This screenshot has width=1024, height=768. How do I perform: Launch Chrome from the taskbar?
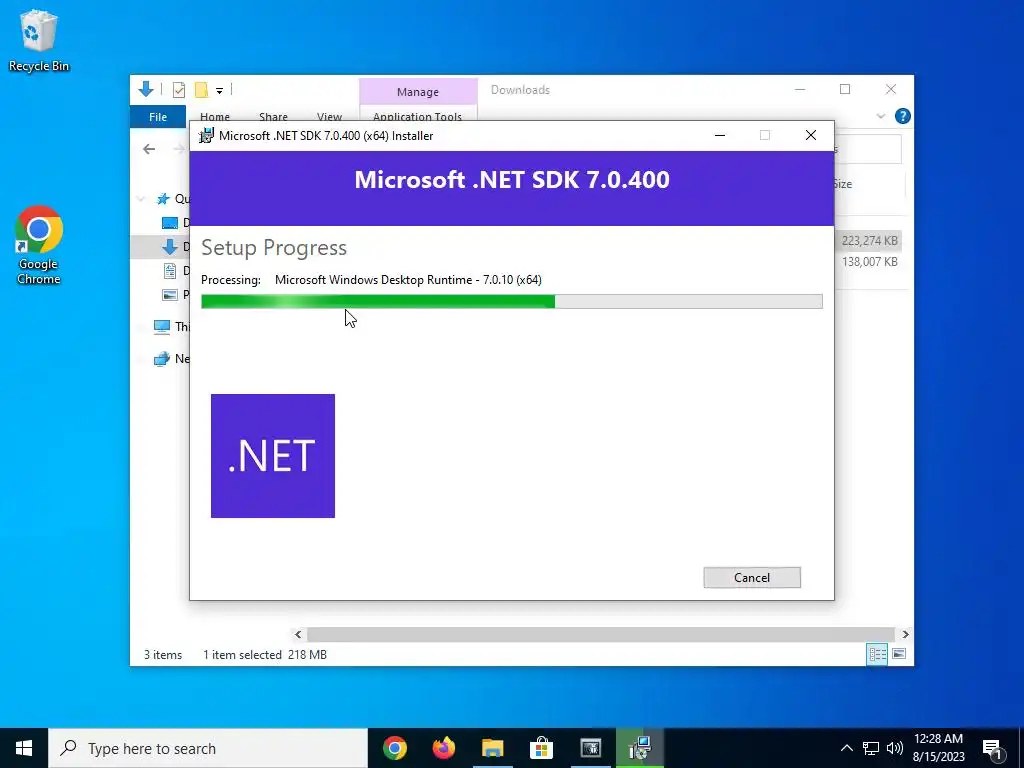pyautogui.click(x=395, y=748)
